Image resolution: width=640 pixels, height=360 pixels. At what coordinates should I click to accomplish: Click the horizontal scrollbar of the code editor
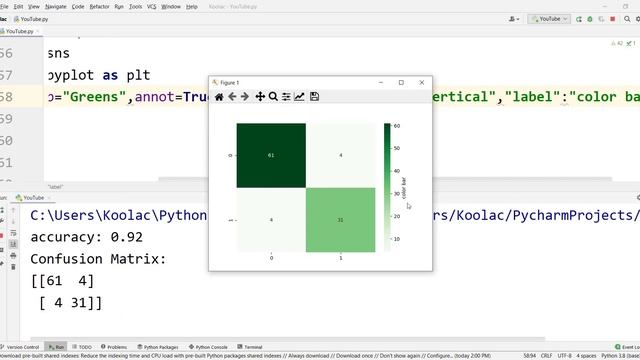(x=385, y=179)
